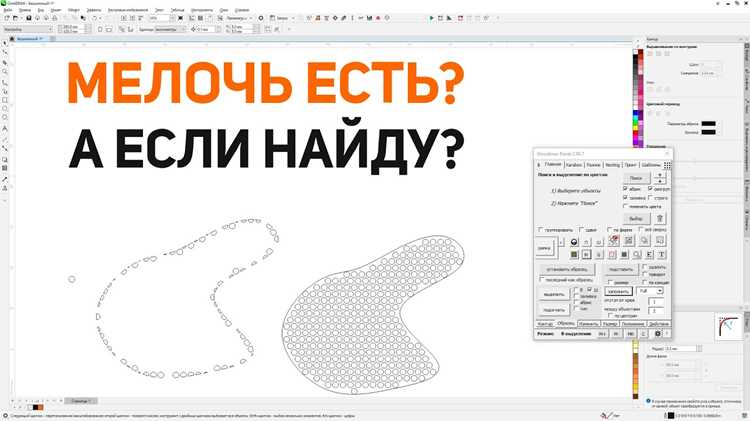The height and width of the screenshot is (421, 750).
Task: Toggle the строго checkbox
Action: coord(650,198)
